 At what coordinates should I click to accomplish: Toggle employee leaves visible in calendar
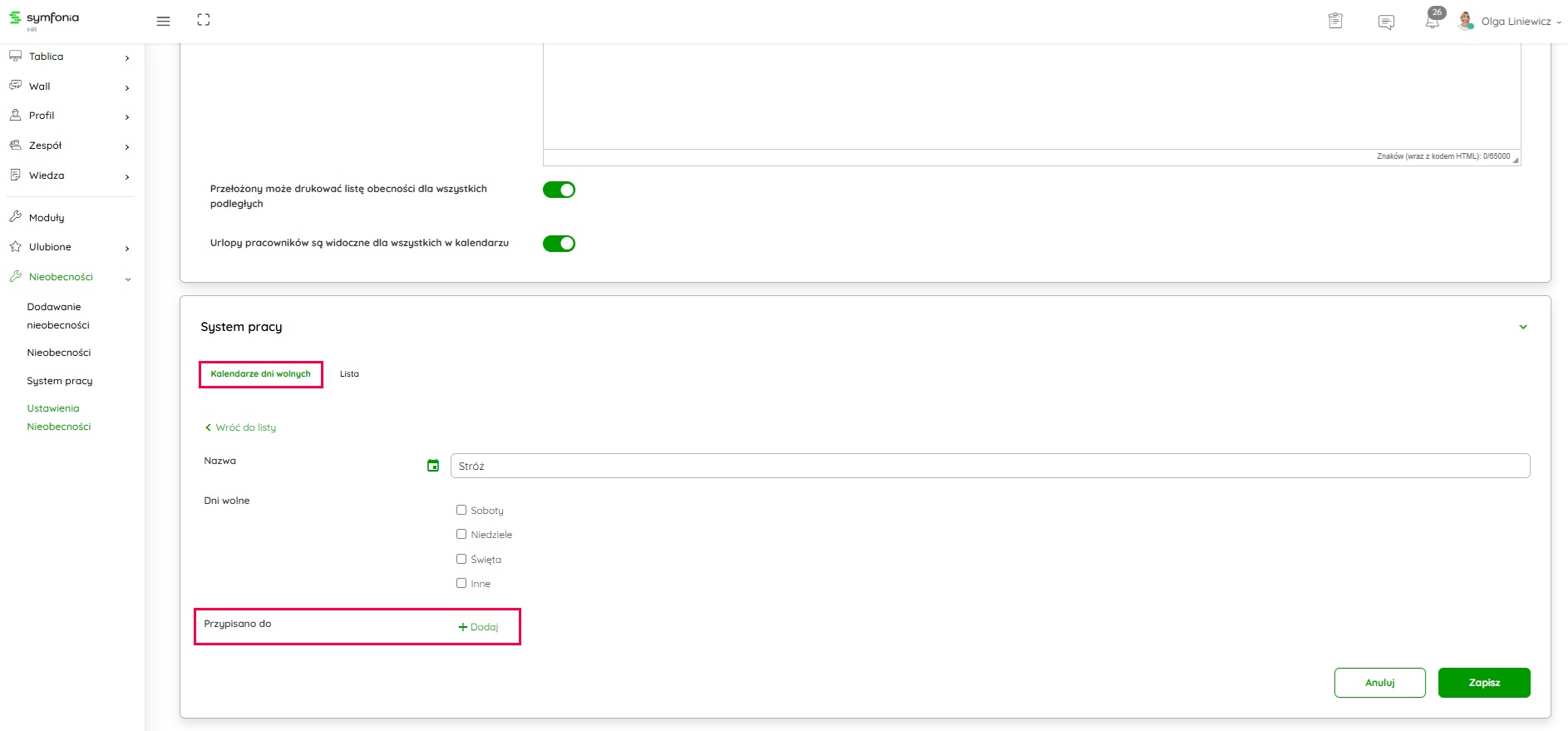(559, 244)
